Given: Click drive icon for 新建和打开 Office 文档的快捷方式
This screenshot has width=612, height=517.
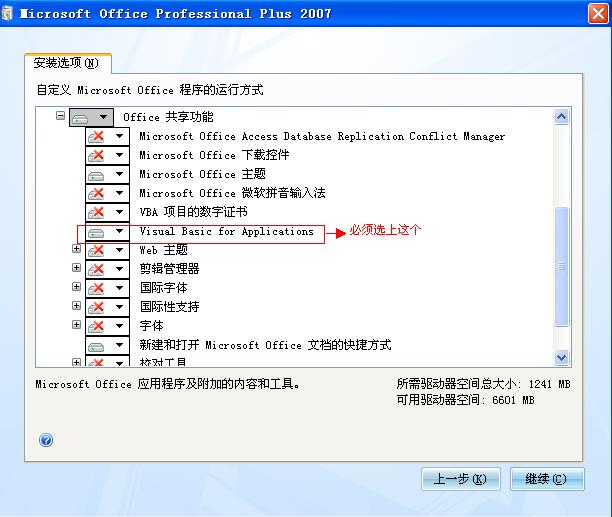Looking at the screenshot, I should pyautogui.click(x=96, y=346).
